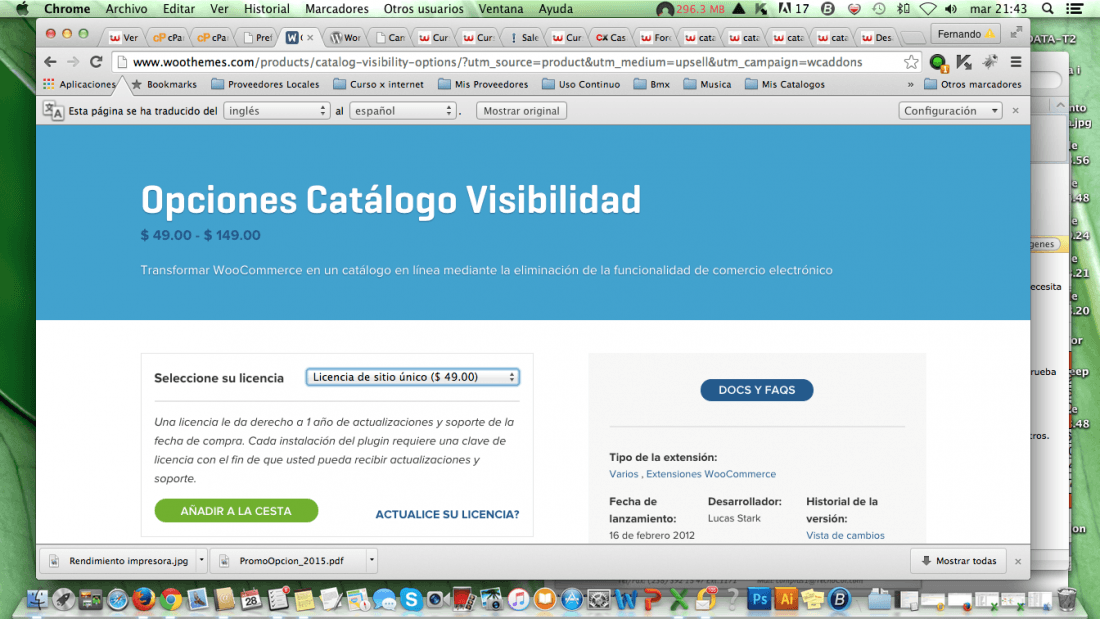1100x619 pixels.
Task: Open the Archivo menu
Action: tap(126, 9)
